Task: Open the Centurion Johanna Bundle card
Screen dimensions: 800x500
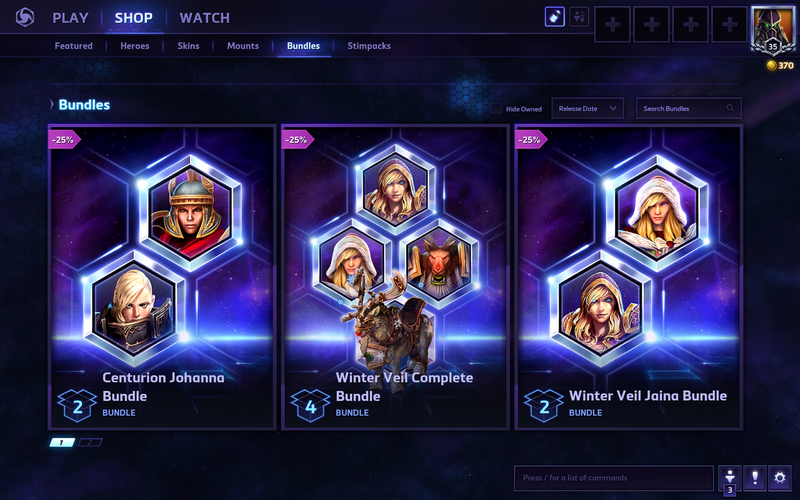Action: (x=162, y=277)
